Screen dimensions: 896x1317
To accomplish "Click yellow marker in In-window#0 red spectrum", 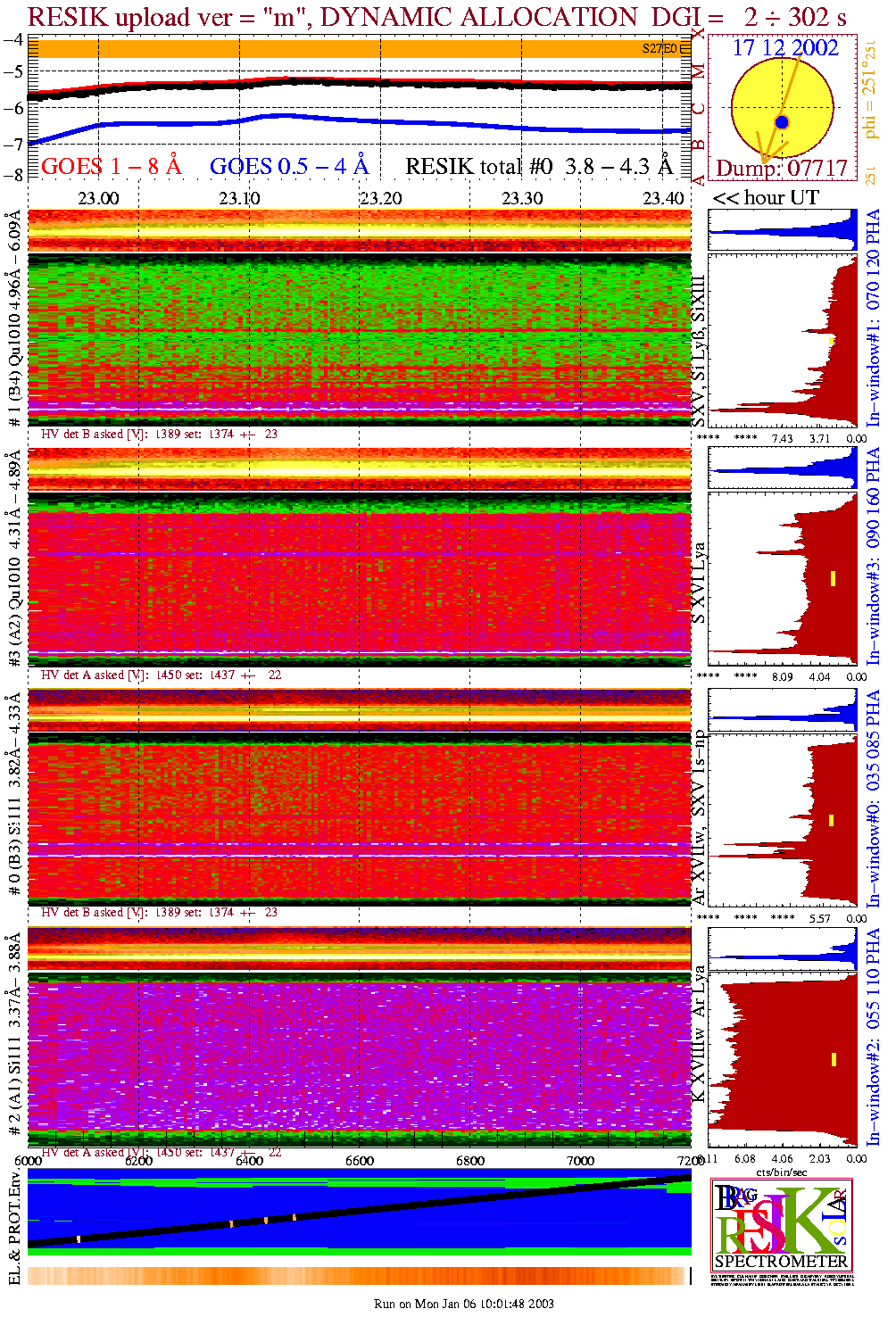I will (x=832, y=820).
